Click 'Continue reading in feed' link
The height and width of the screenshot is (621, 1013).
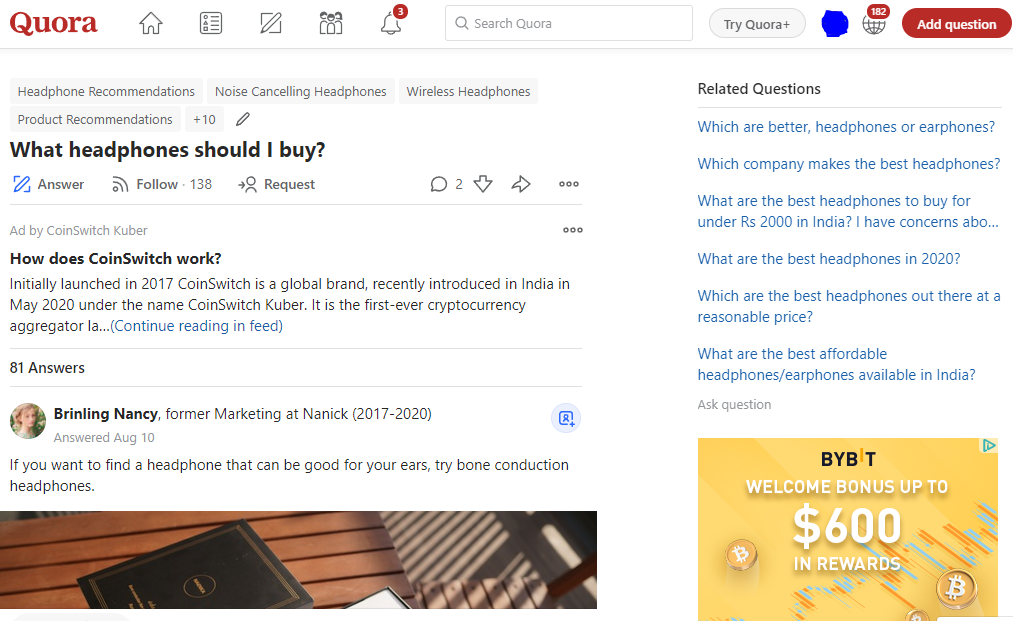tap(196, 326)
